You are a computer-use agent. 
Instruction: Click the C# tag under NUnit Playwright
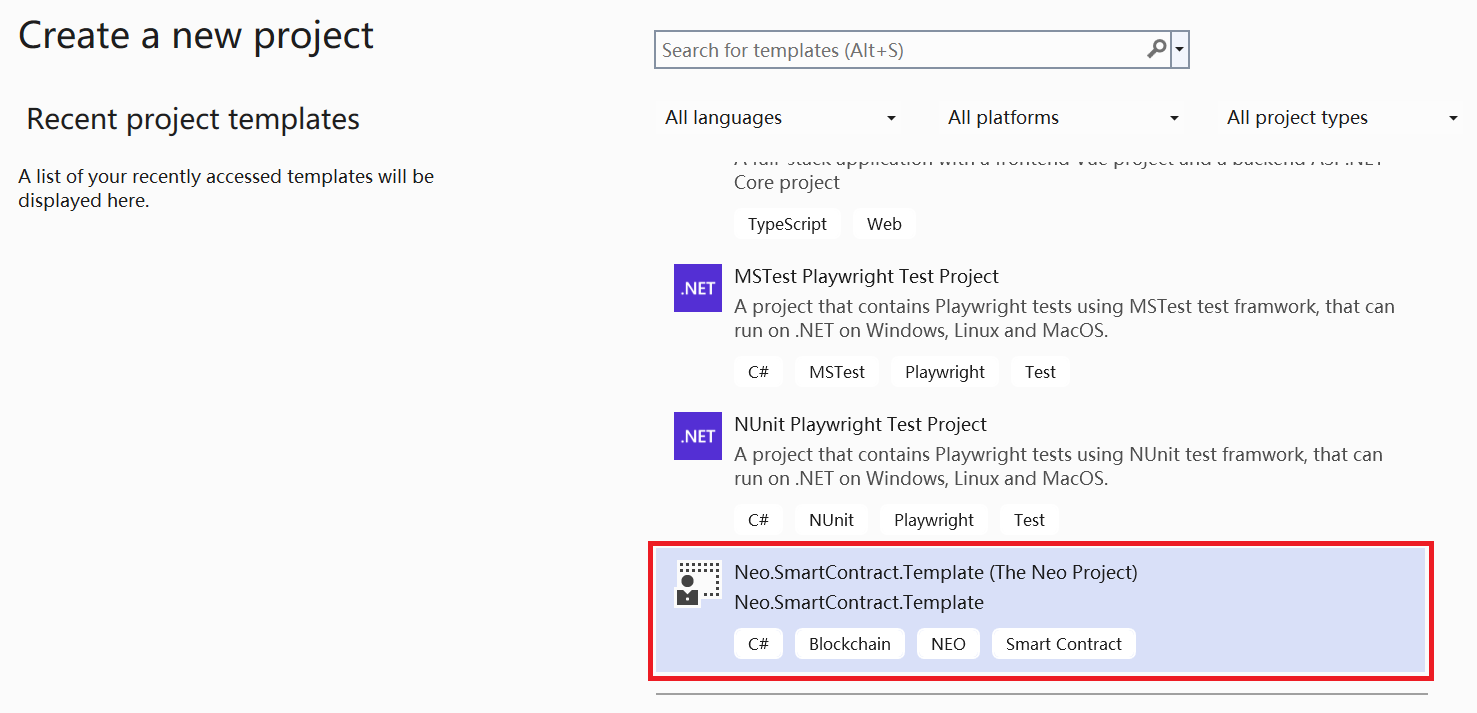coord(758,520)
